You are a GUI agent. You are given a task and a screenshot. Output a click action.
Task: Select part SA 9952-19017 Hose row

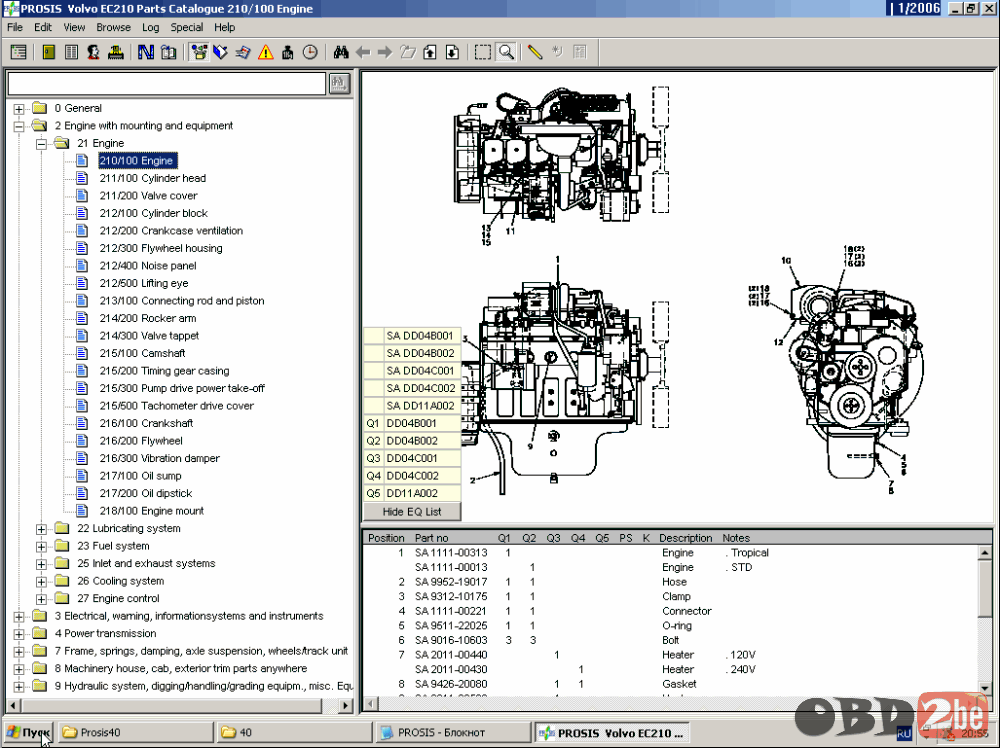pyautogui.click(x=670, y=582)
